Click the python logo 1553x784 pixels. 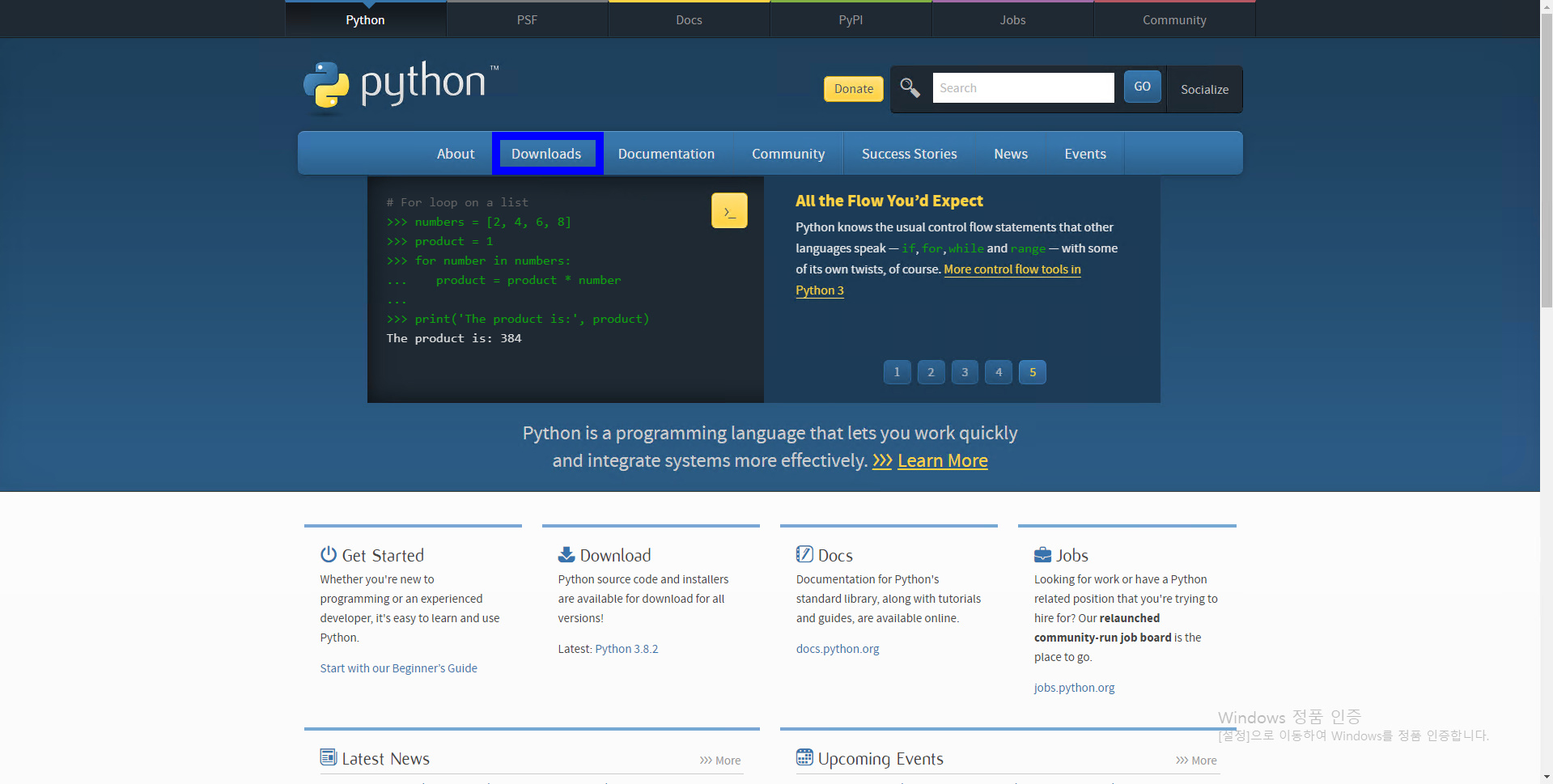click(401, 85)
